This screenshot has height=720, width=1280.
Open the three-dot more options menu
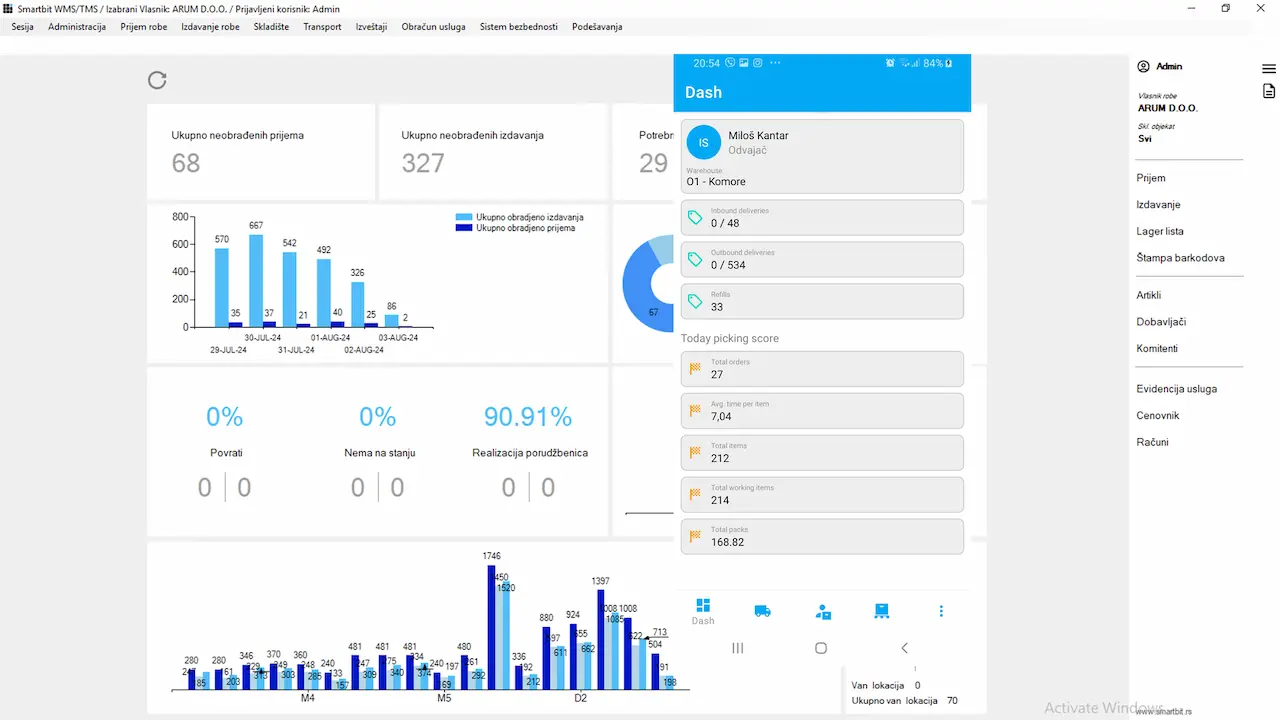click(941, 611)
